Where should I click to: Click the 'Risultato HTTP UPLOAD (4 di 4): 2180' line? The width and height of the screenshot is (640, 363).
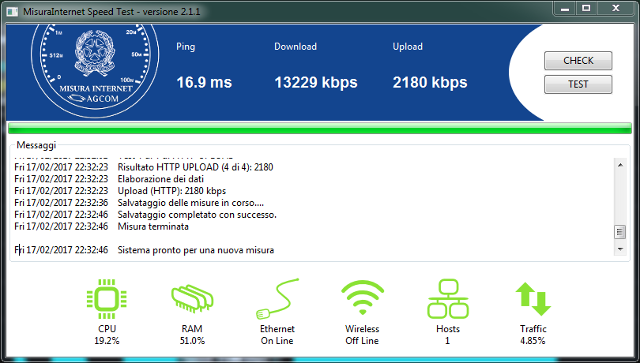[196, 167]
